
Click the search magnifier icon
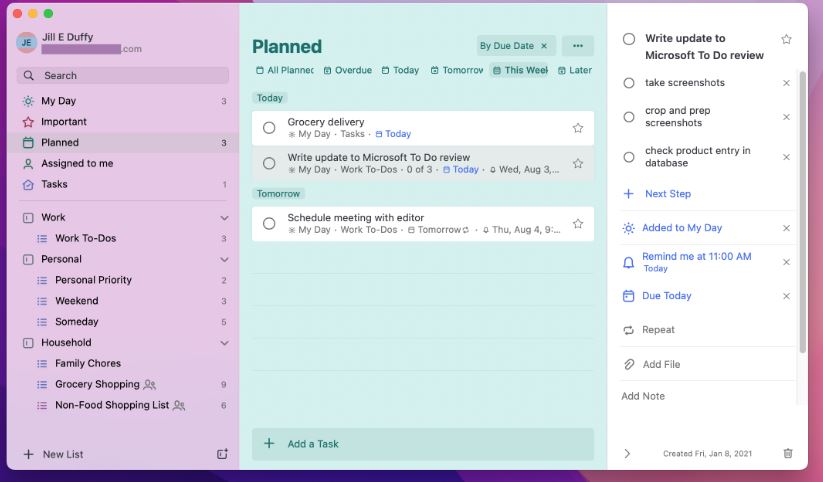[29, 76]
